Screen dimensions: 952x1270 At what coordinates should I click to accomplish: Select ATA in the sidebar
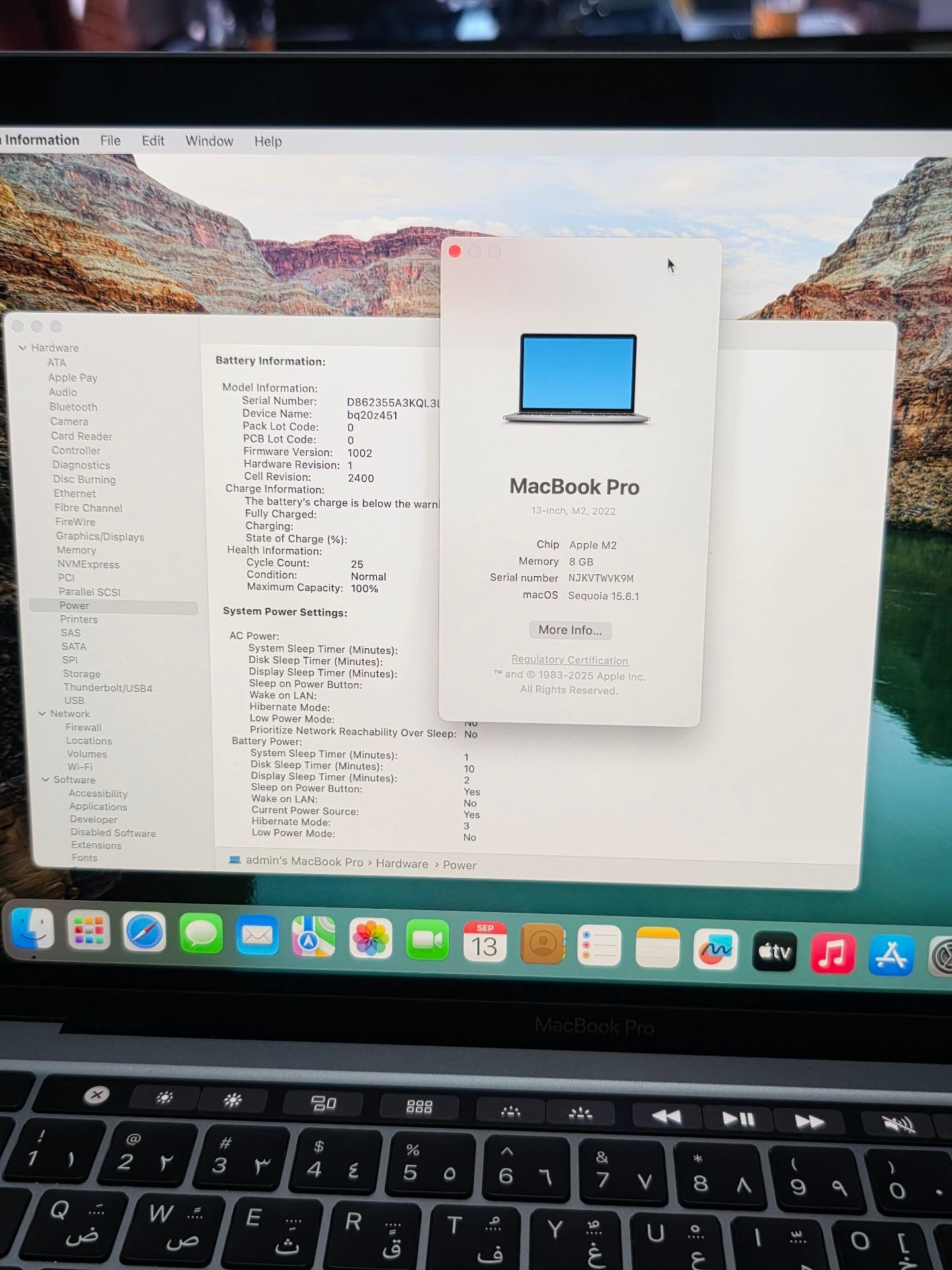(x=57, y=362)
